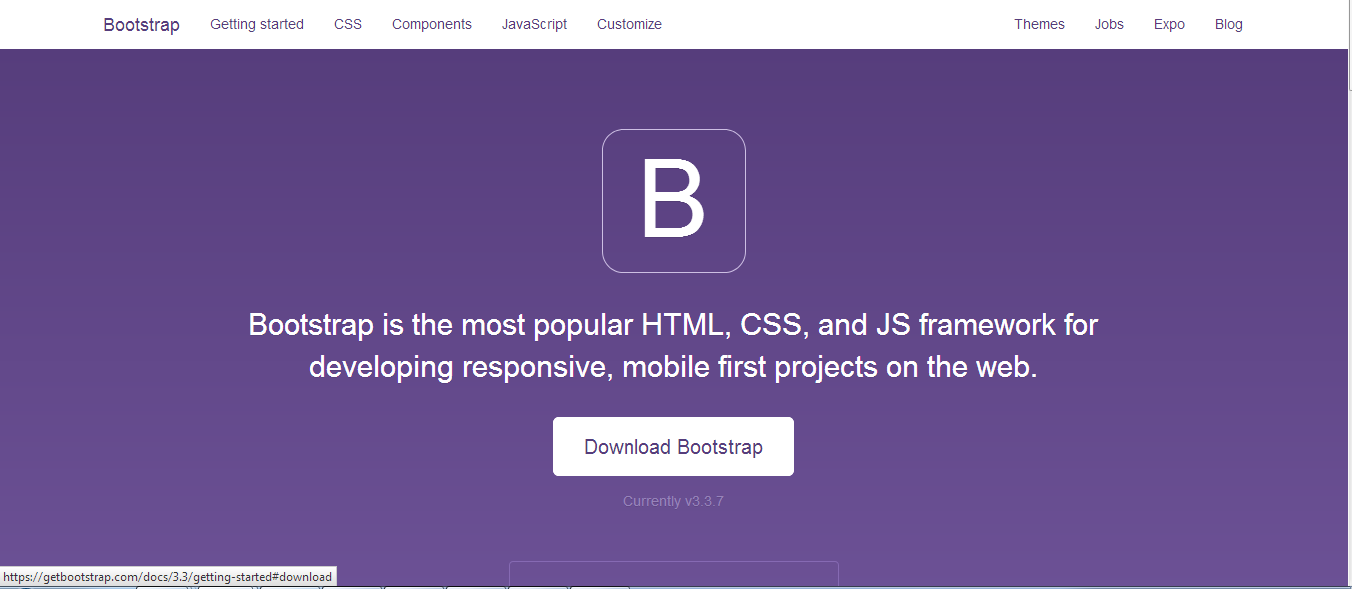Open the Bootstrap Blog
Screen dimensions: 1352x589
click(1228, 24)
